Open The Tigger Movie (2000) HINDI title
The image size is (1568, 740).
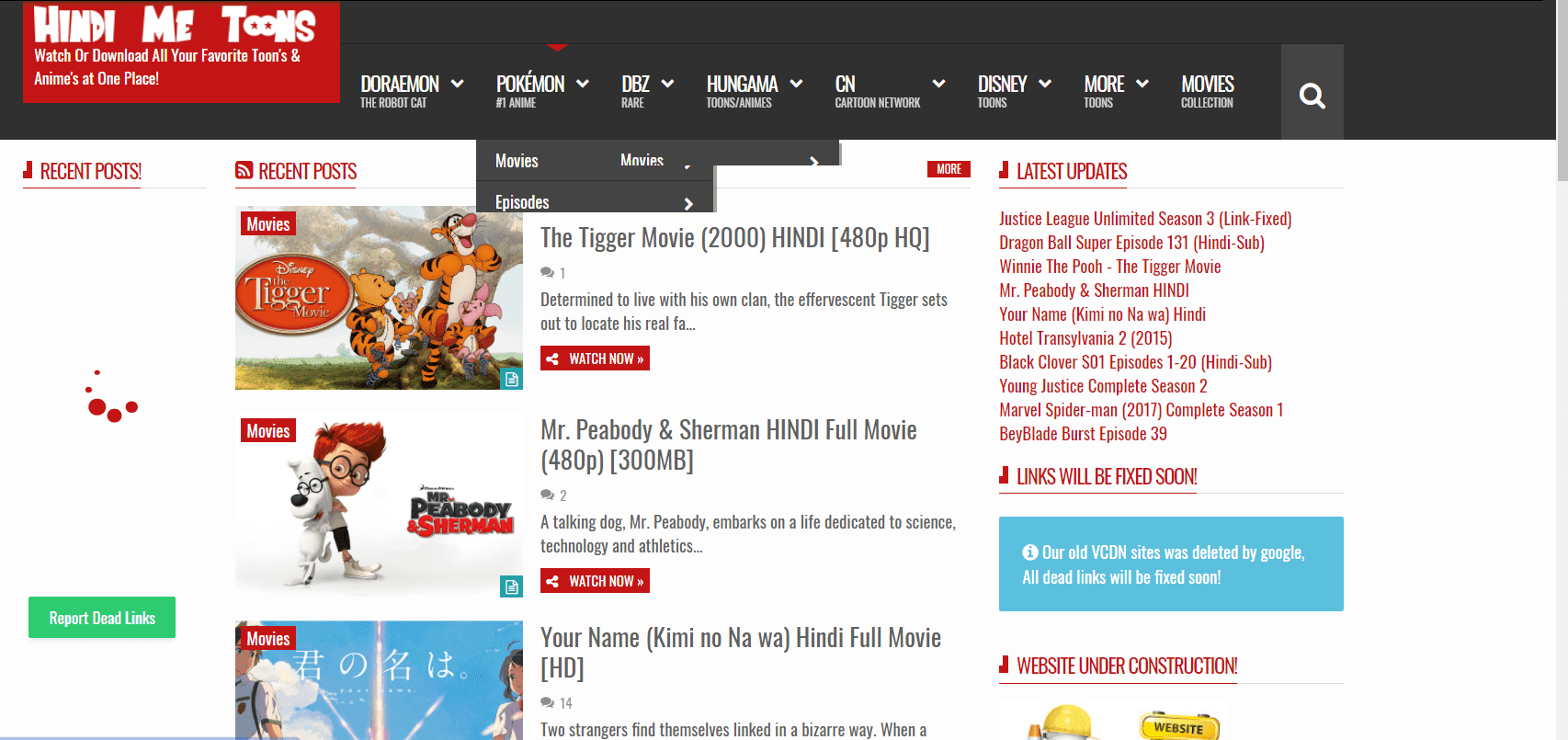tap(734, 238)
